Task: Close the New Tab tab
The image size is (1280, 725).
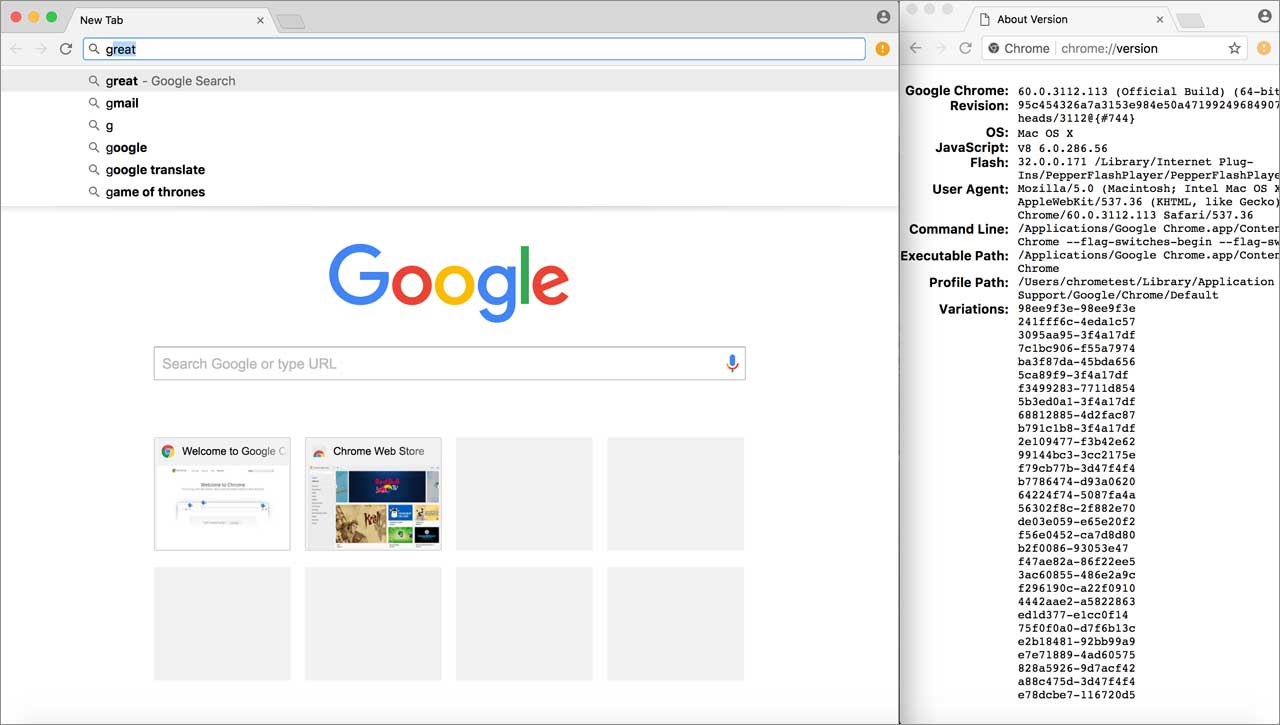Action: 260,20
